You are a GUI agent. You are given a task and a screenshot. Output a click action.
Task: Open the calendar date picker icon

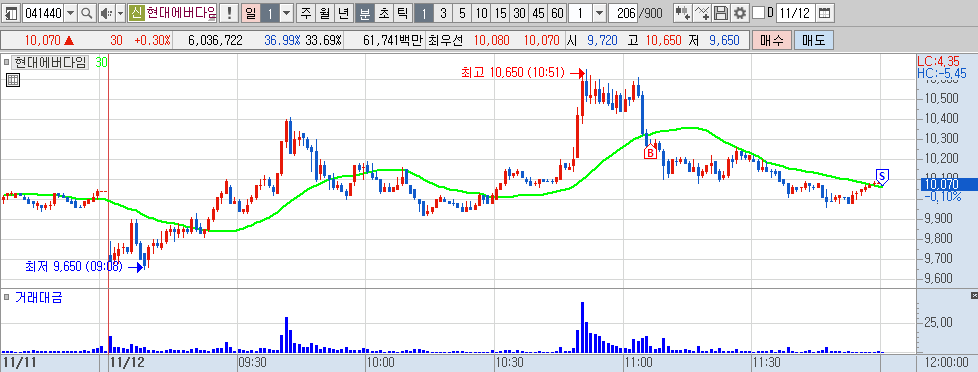click(824, 12)
